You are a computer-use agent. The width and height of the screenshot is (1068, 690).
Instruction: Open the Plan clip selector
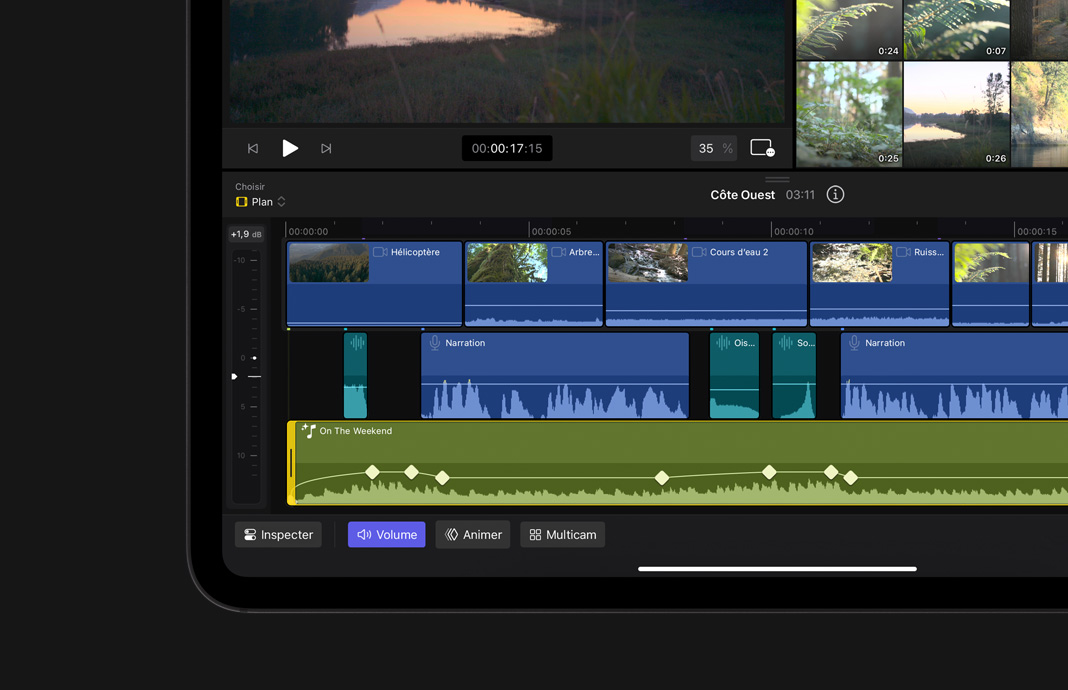click(260, 201)
